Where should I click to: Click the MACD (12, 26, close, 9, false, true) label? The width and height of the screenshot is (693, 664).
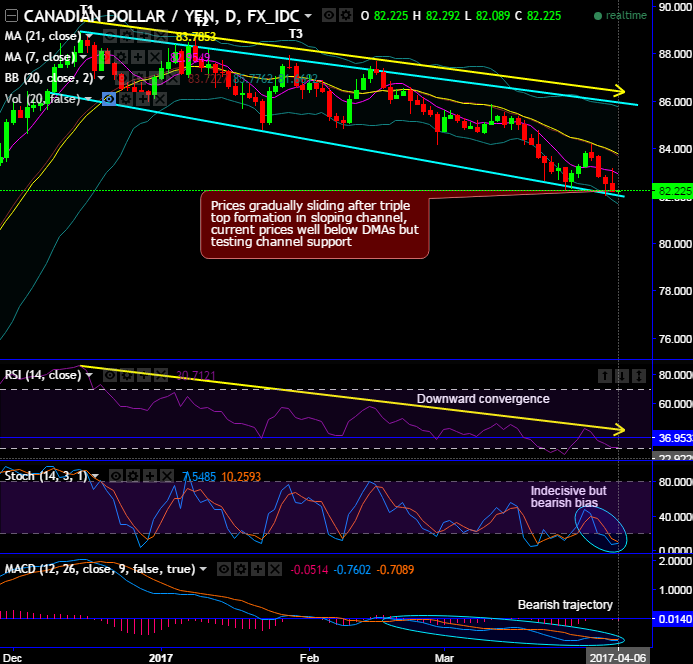(100, 569)
